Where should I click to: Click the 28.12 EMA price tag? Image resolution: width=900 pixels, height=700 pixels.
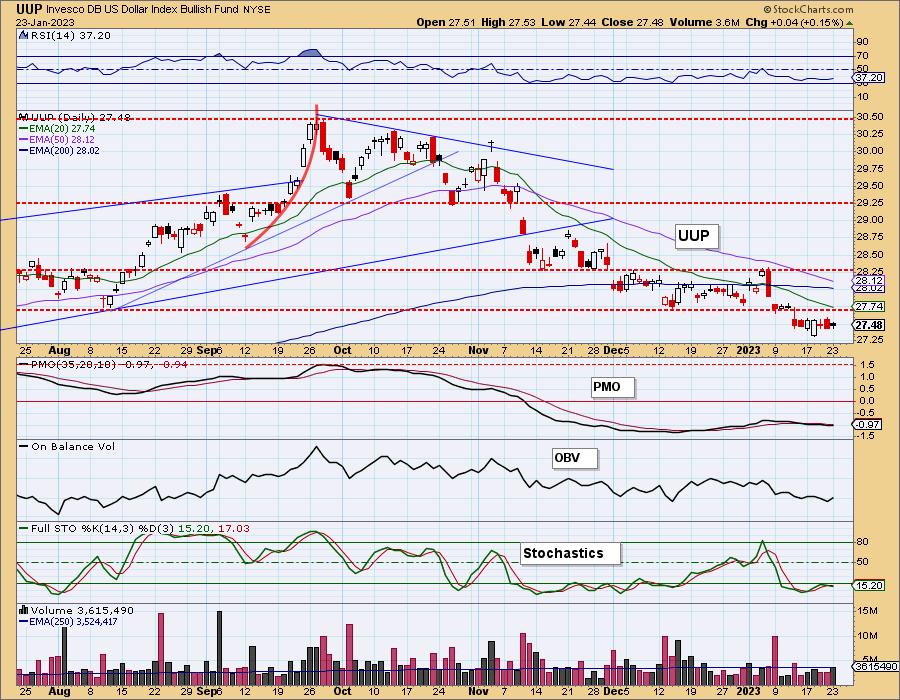[868, 280]
